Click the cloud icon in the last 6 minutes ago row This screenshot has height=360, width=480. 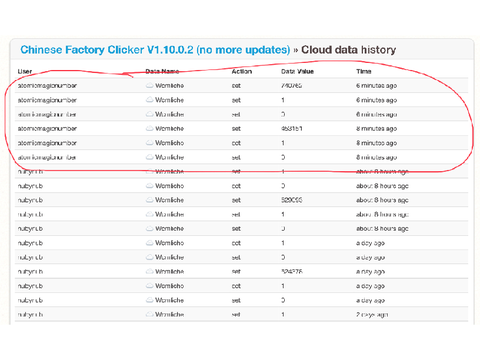click(150, 114)
